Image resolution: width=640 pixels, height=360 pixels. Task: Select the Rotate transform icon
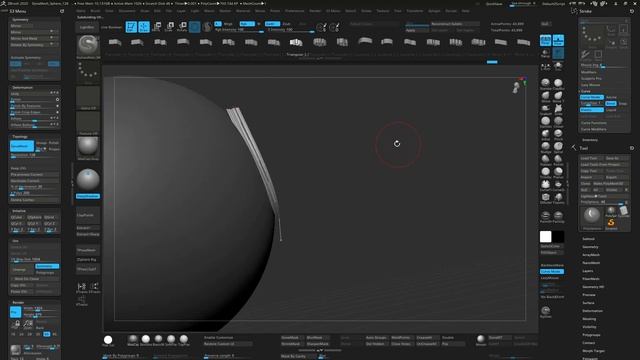182,27
